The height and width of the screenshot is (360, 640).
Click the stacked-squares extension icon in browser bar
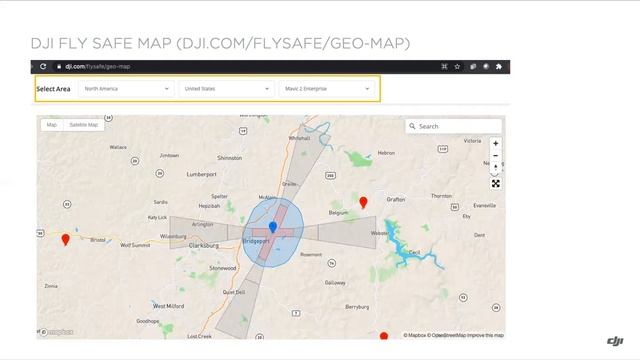[473, 67]
